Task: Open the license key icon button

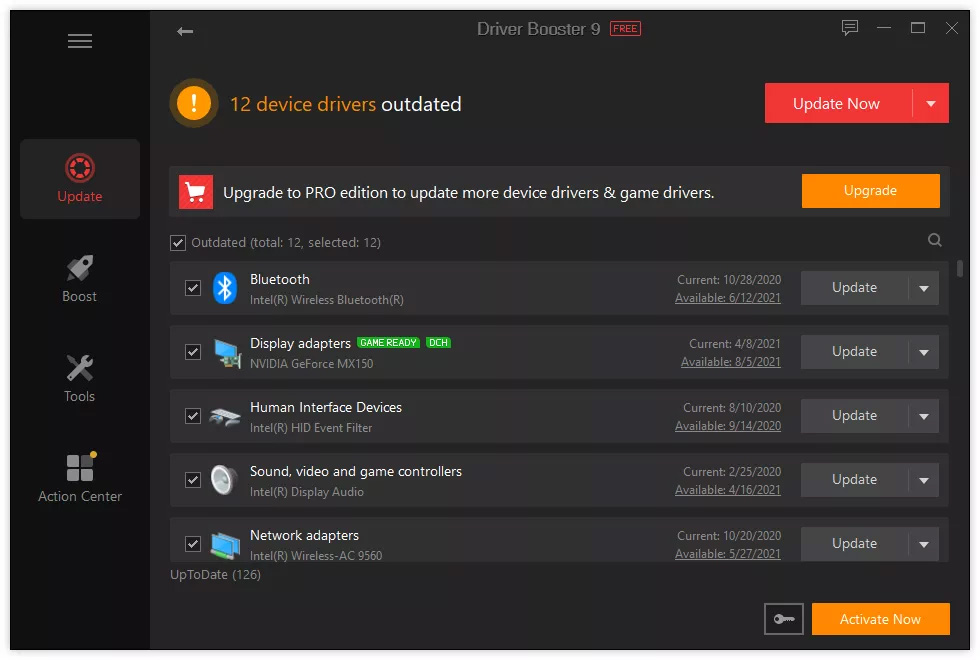Action: tap(784, 619)
